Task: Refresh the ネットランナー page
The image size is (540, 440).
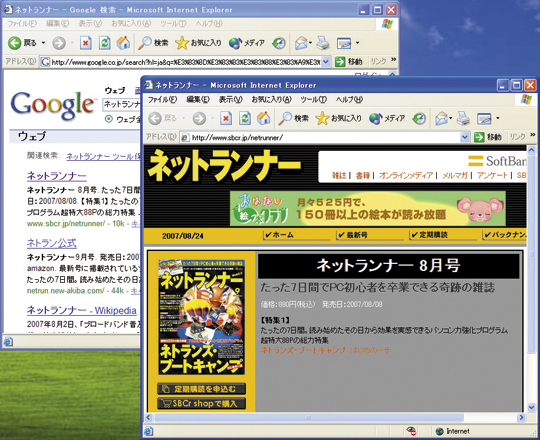Action: 245,118
